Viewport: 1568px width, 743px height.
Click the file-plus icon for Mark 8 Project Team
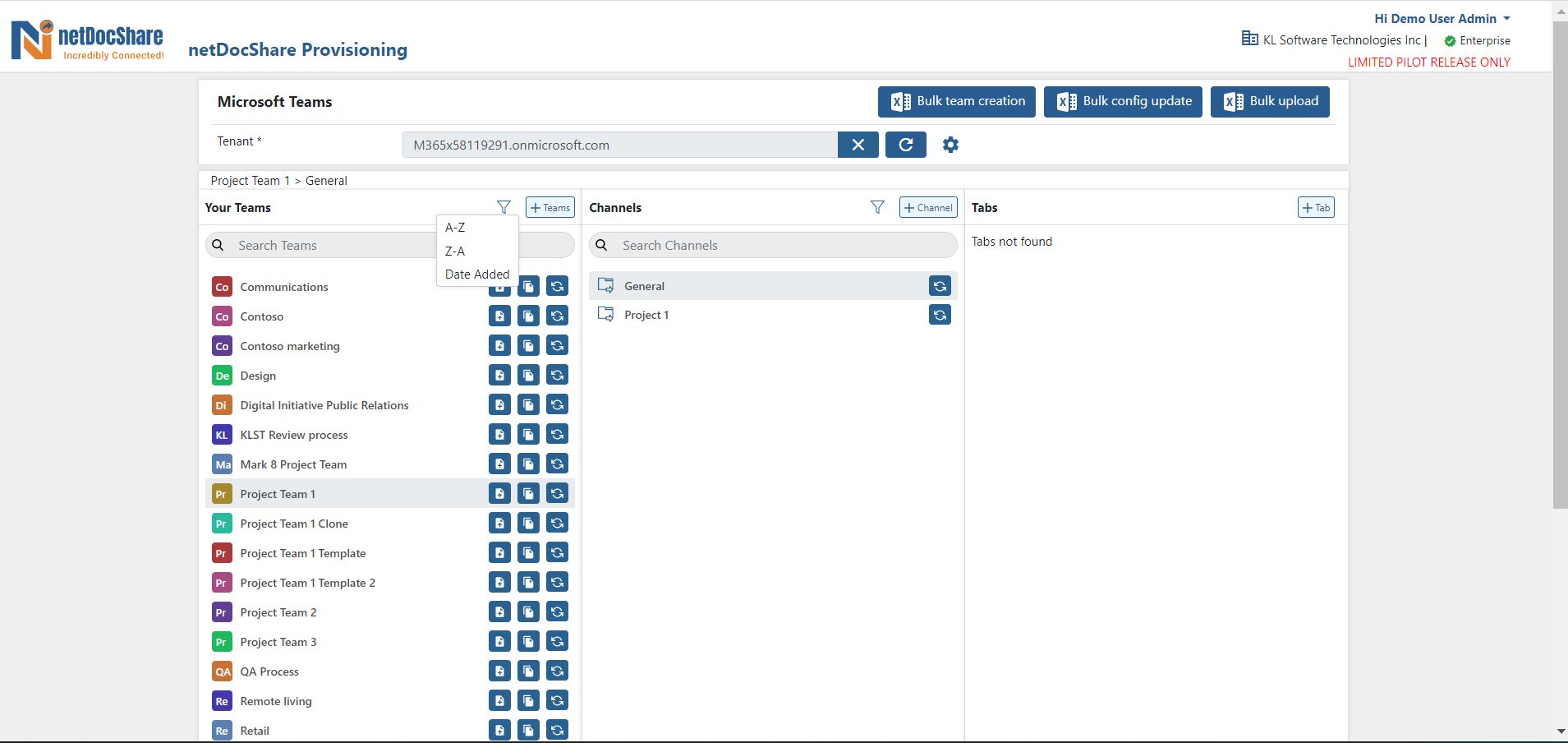[499, 464]
